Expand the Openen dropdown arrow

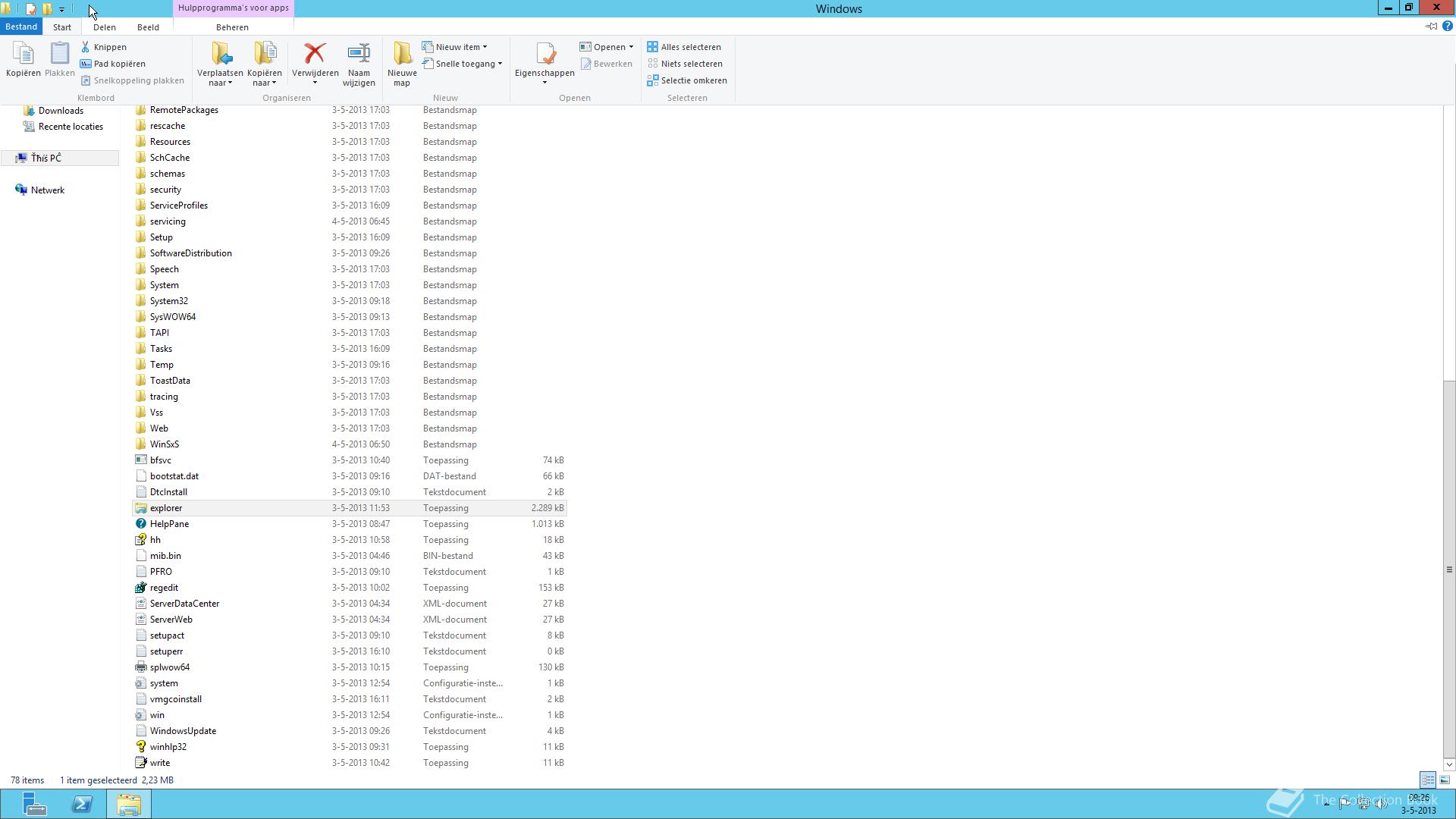click(631, 47)
